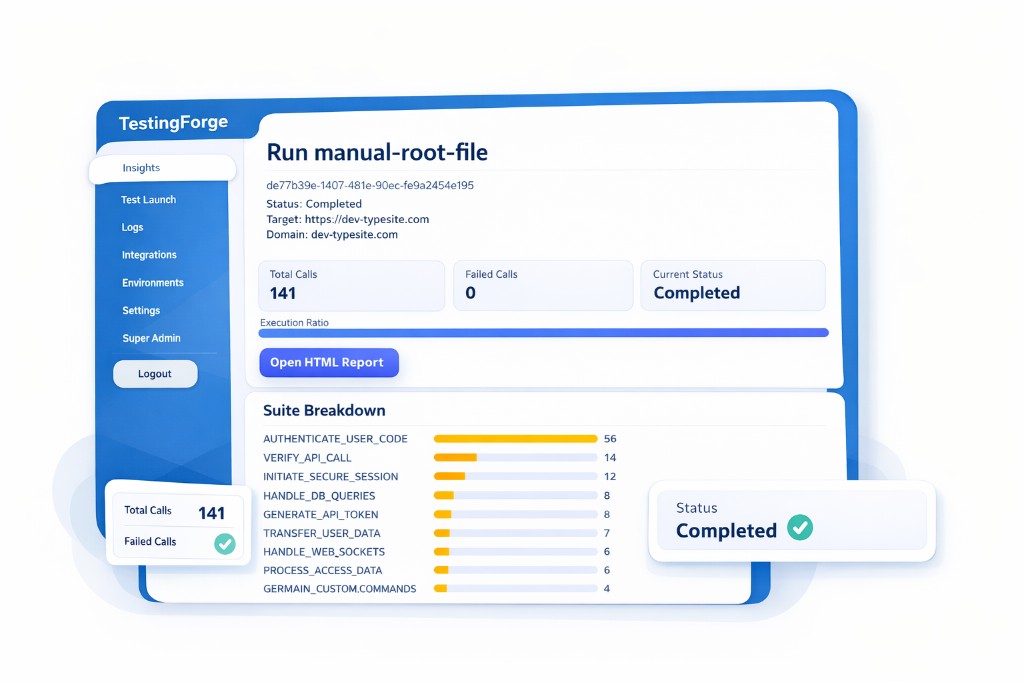Viewport: 1024px width, 682px height.
Task: Click the Total Calls 141 card
Action: pos(351,286)
